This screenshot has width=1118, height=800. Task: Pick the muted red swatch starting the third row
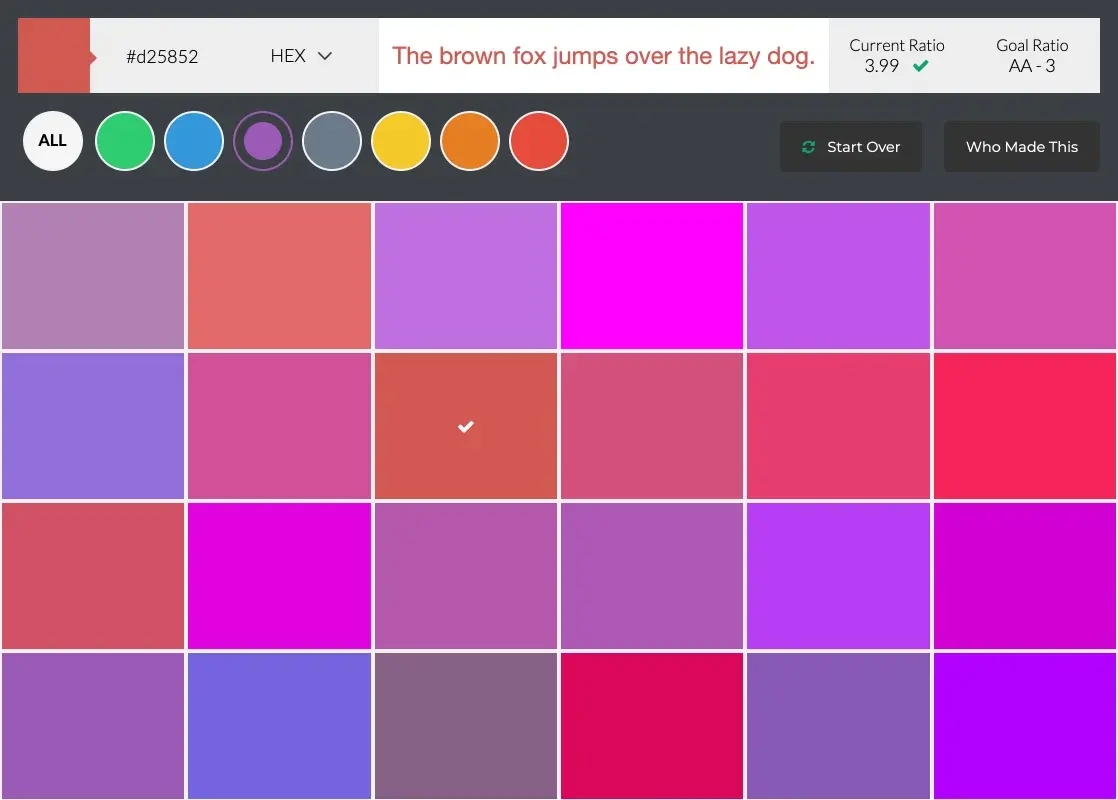tap(93, 576)
